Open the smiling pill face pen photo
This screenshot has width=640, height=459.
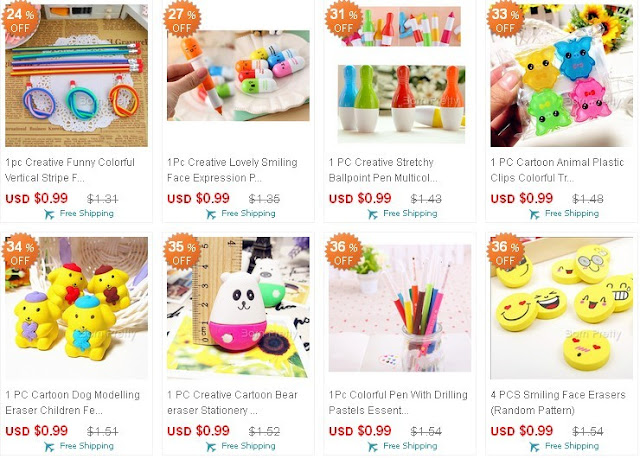(238, 75)
